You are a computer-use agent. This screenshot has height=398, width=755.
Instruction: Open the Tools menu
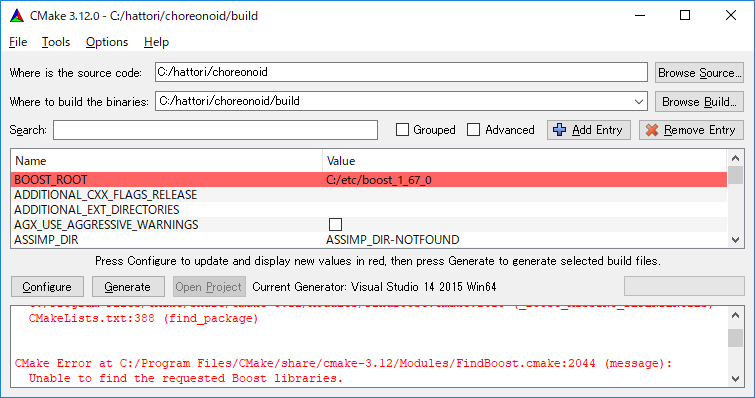coord(56,42)
